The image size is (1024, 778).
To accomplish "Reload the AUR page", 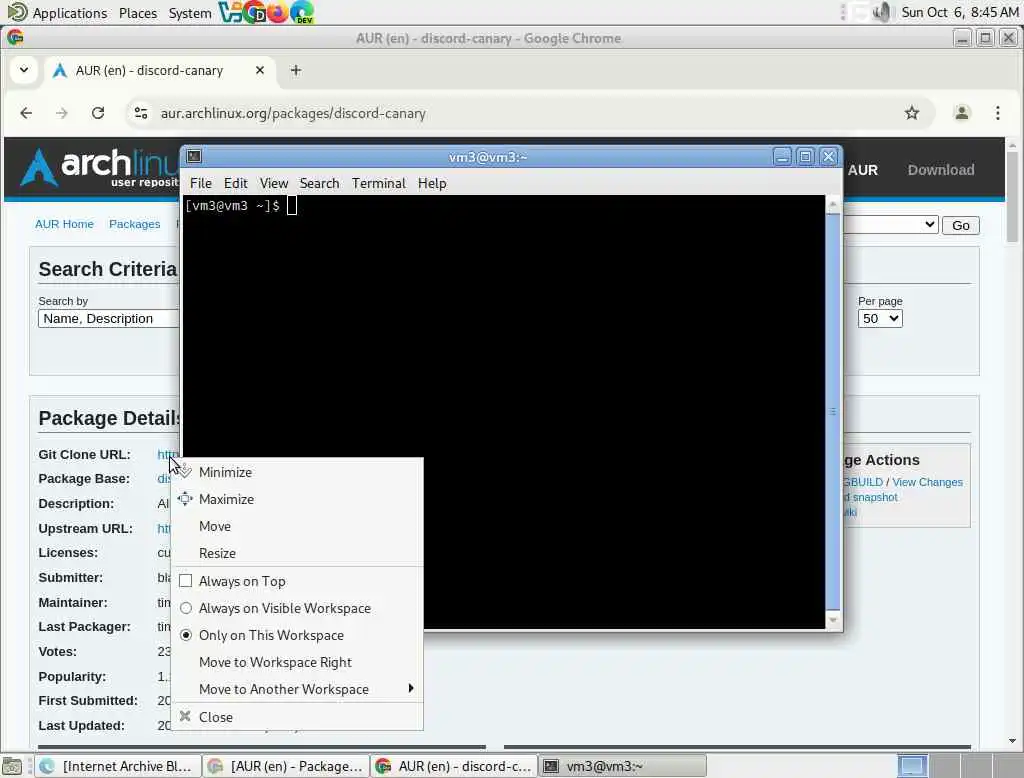I will (98, 113).
